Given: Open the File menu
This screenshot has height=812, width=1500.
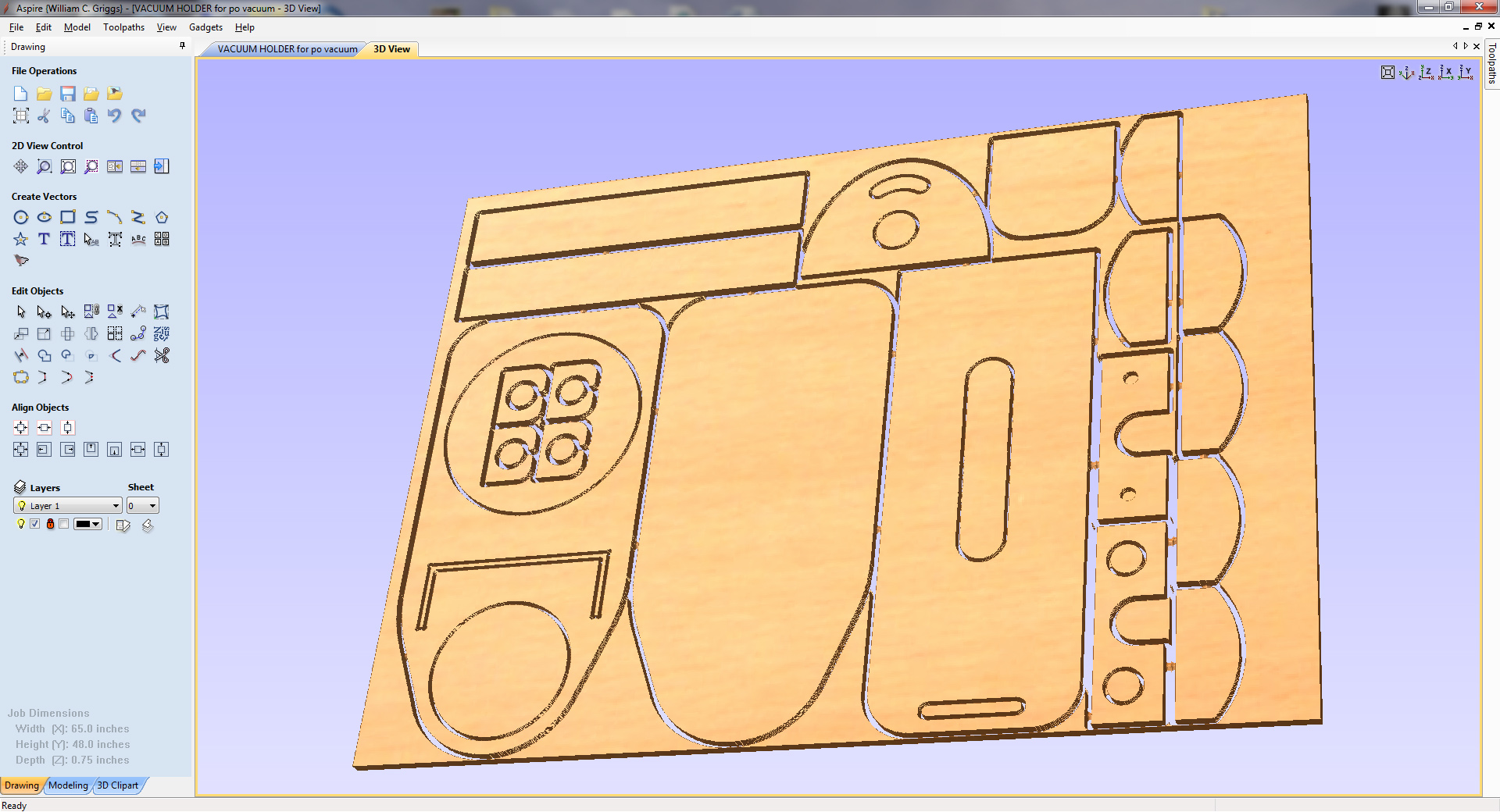Looking at the screenshot, I should click(16, 27).
